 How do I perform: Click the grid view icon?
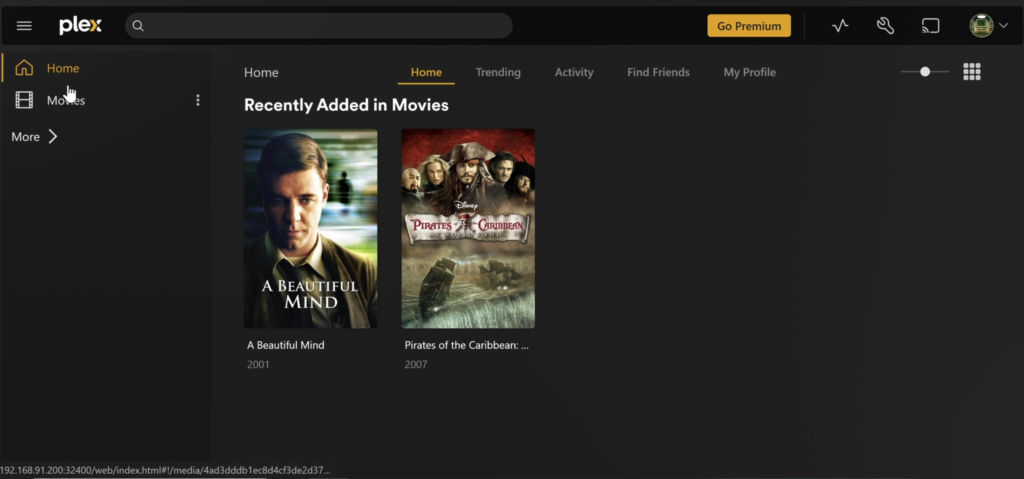tap(972, 72)
